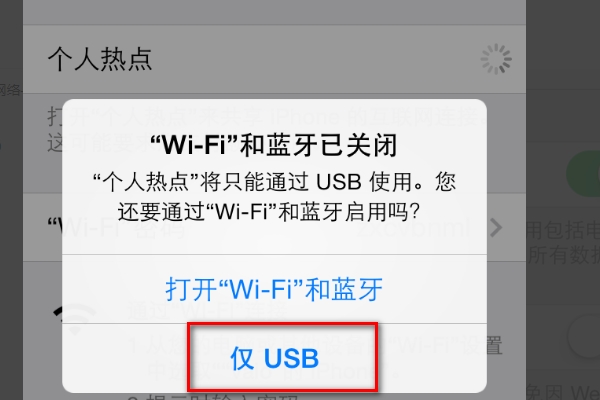Screen dimensions: 600x400
Task: Toggle the green switch at right edge
Action: 583,174
